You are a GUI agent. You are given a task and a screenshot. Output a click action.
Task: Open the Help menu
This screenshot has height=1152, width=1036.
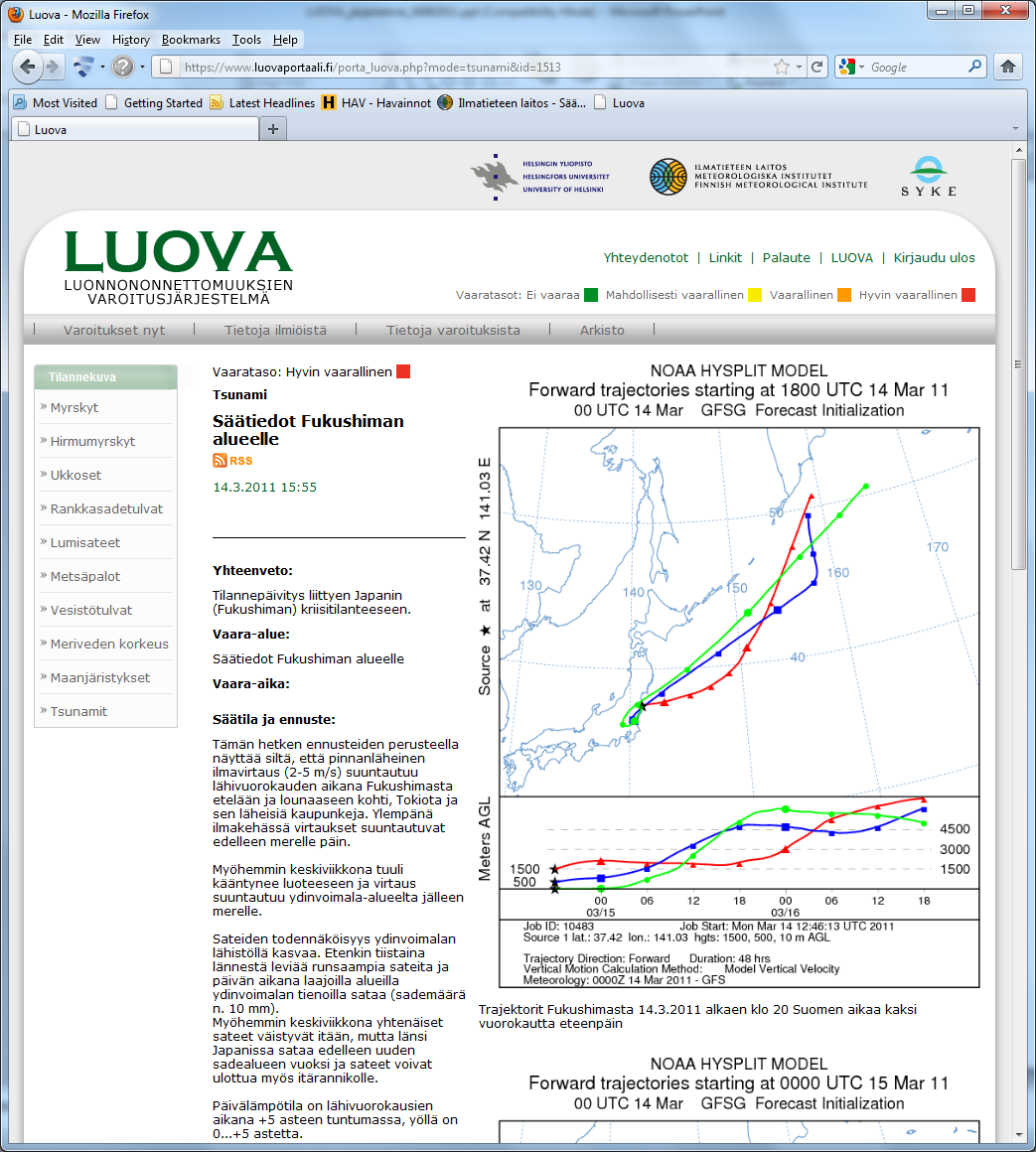tap(285, 40)
